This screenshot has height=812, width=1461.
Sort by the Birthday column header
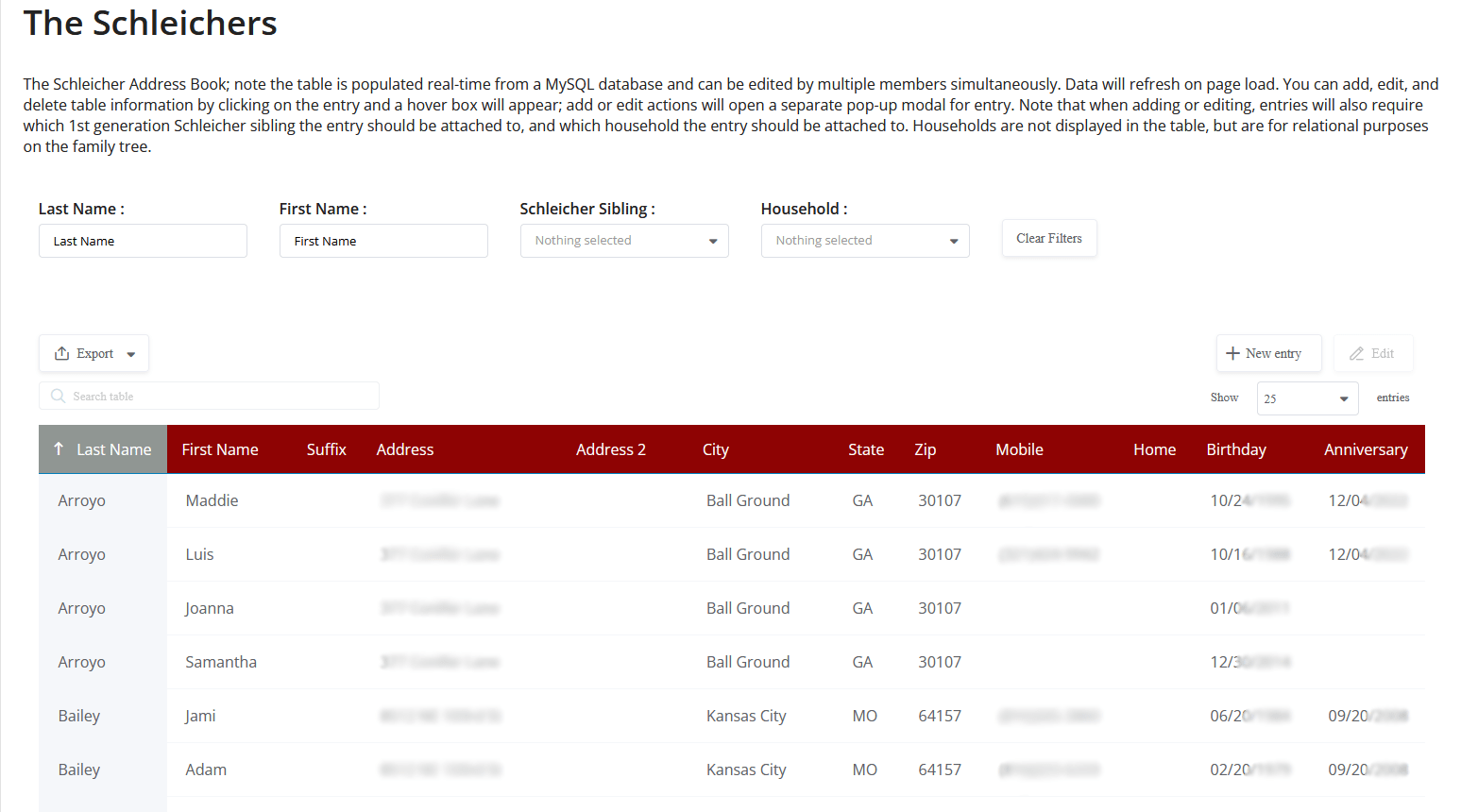[x=1235, y=449]
